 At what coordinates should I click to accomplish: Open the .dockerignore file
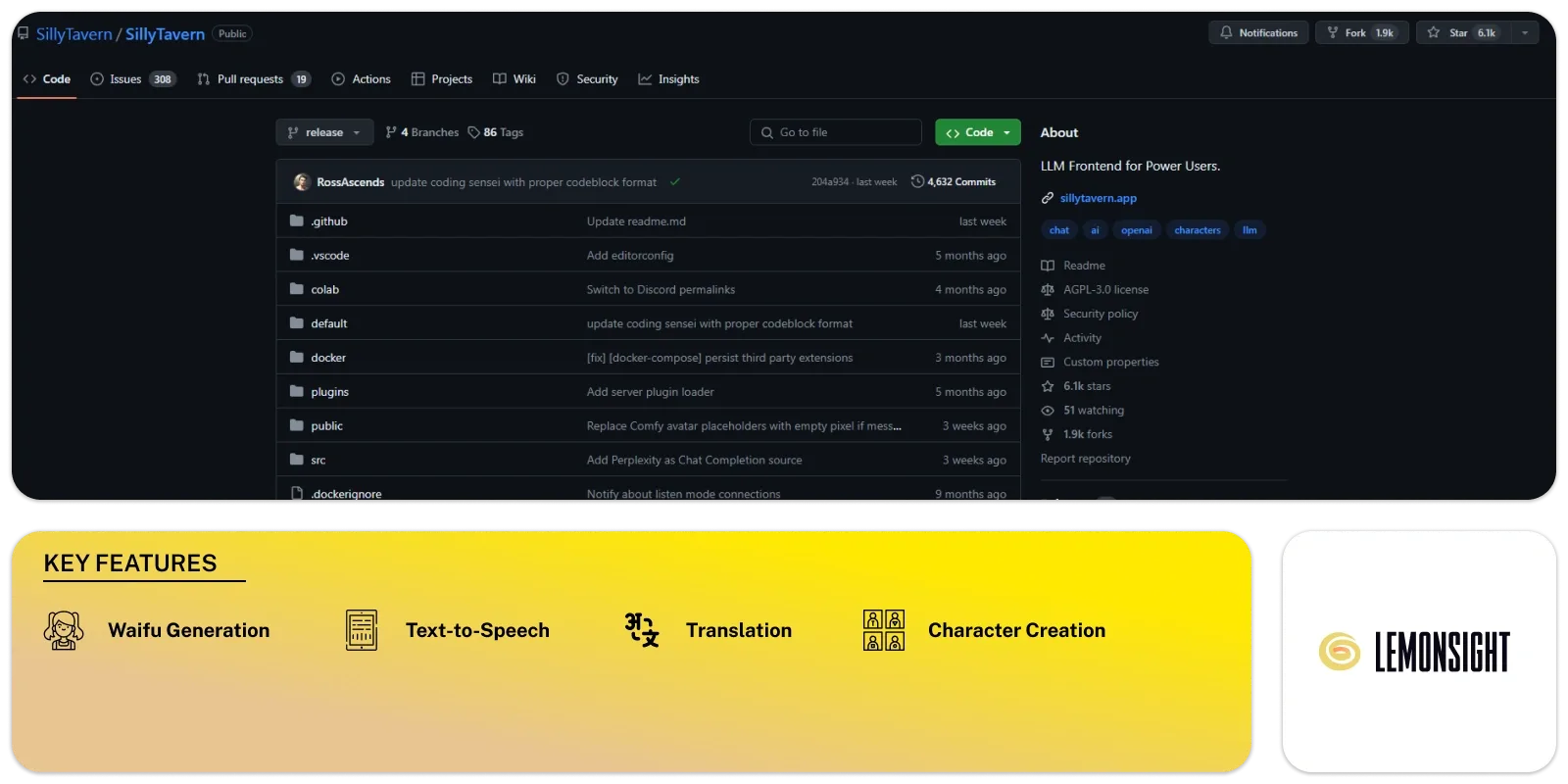pos(347,494)
